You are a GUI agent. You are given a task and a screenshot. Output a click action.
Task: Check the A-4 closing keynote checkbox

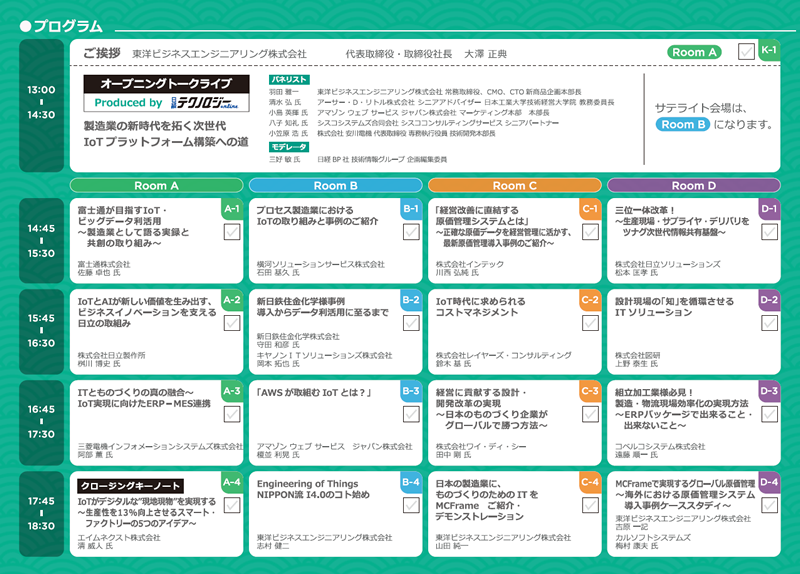click(231, 505)
